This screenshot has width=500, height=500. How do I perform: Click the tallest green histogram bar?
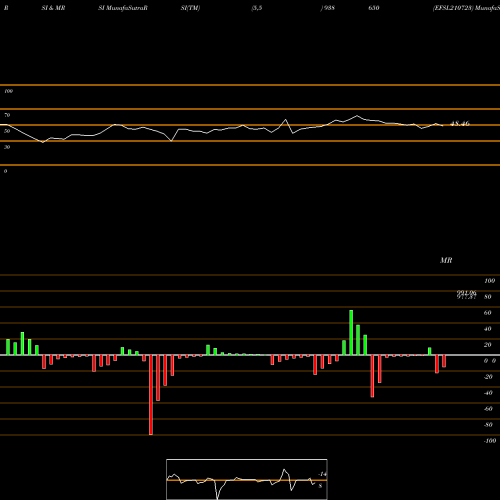click(x=351, y=332)
